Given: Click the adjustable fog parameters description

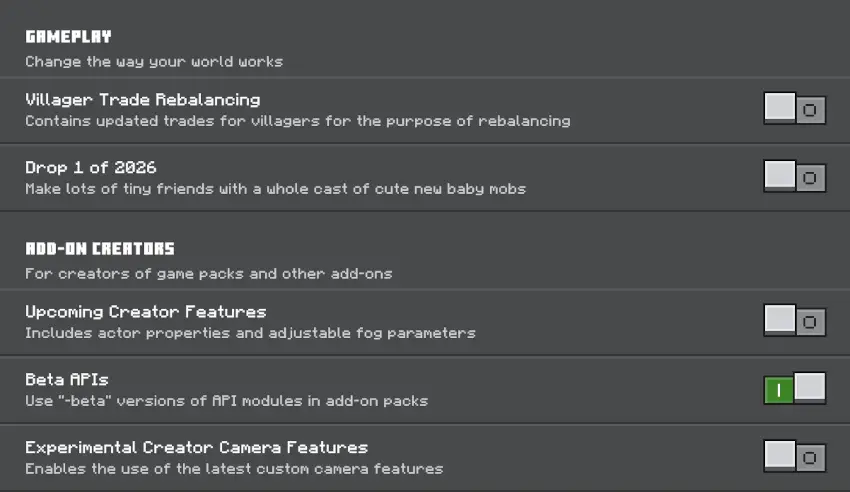Looking at the screenshot, I should click(250, 332).
